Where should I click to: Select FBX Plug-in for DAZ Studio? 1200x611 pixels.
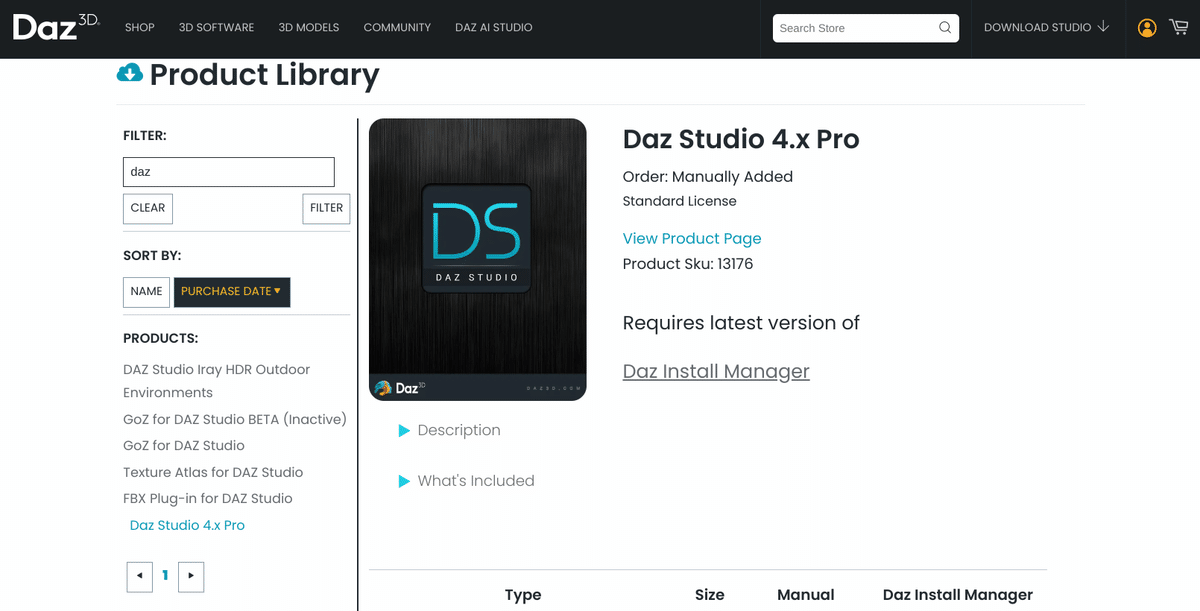coord(208,498)
